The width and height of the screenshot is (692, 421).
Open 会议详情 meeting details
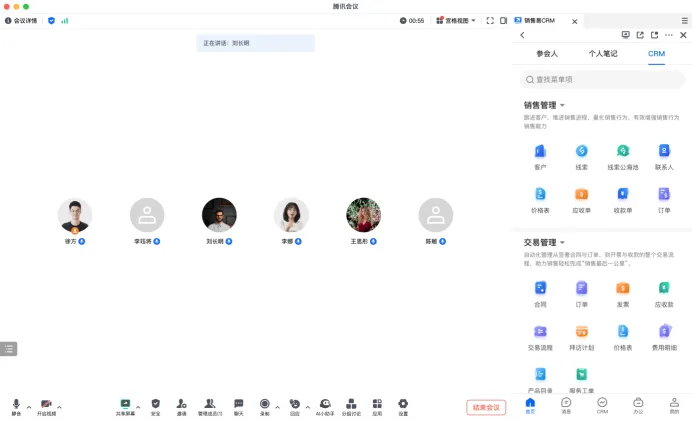tap(21, 20)
